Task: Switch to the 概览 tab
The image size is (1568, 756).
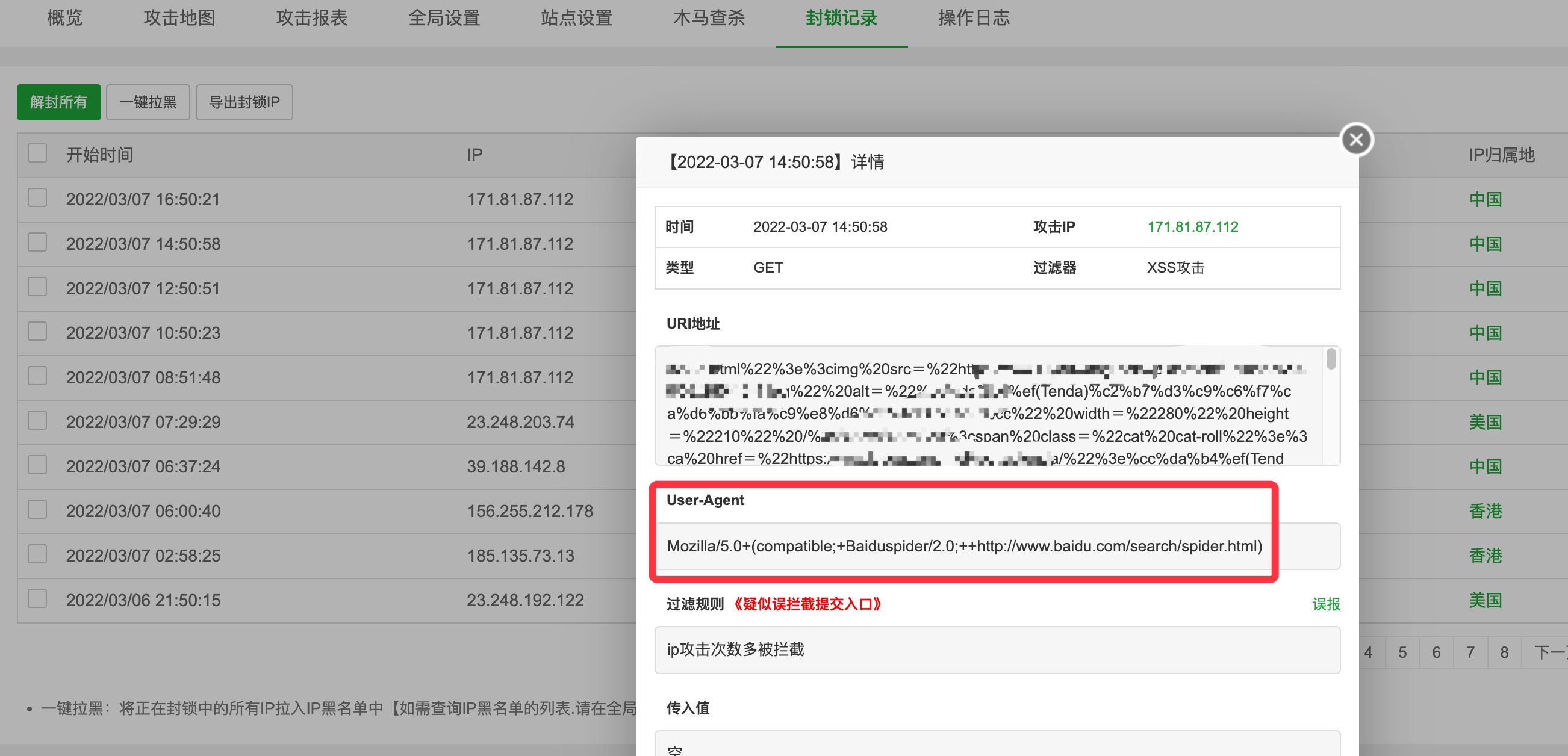Action: point(63,18)
